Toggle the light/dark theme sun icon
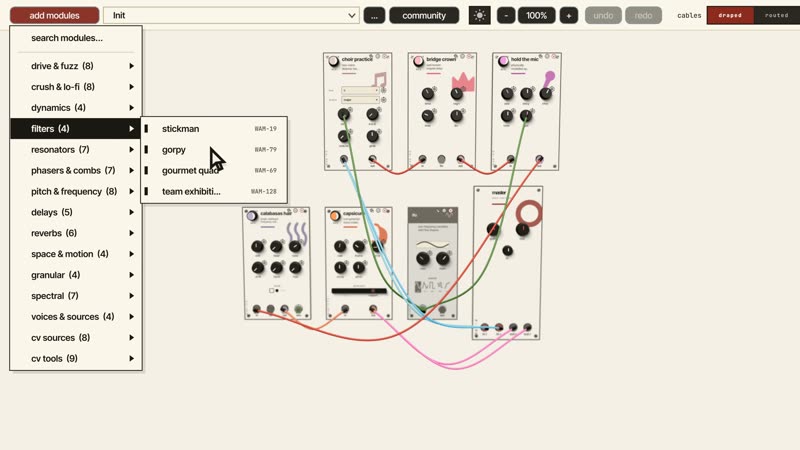The width and height of the screenshot is (800, 450). tap(480, 15)
